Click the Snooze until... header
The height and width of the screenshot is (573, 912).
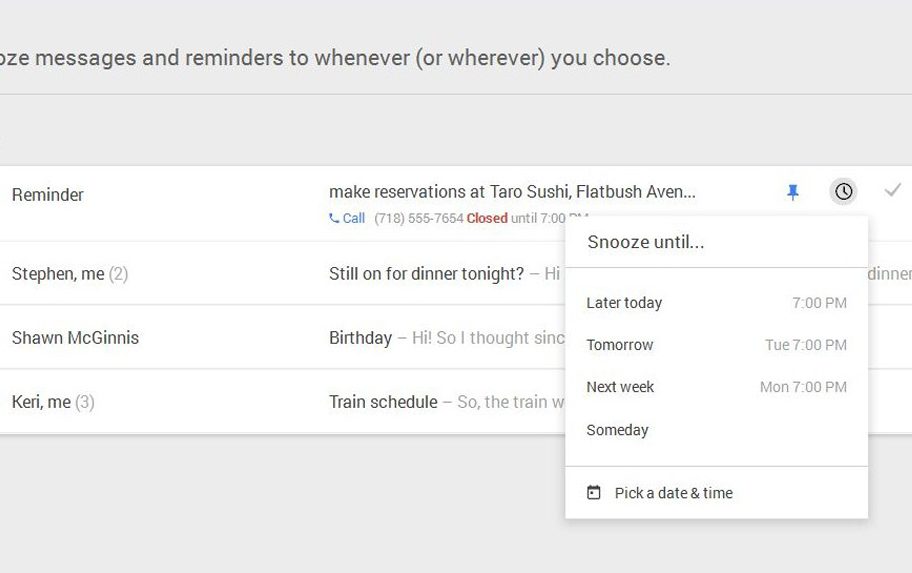(646, 242)
